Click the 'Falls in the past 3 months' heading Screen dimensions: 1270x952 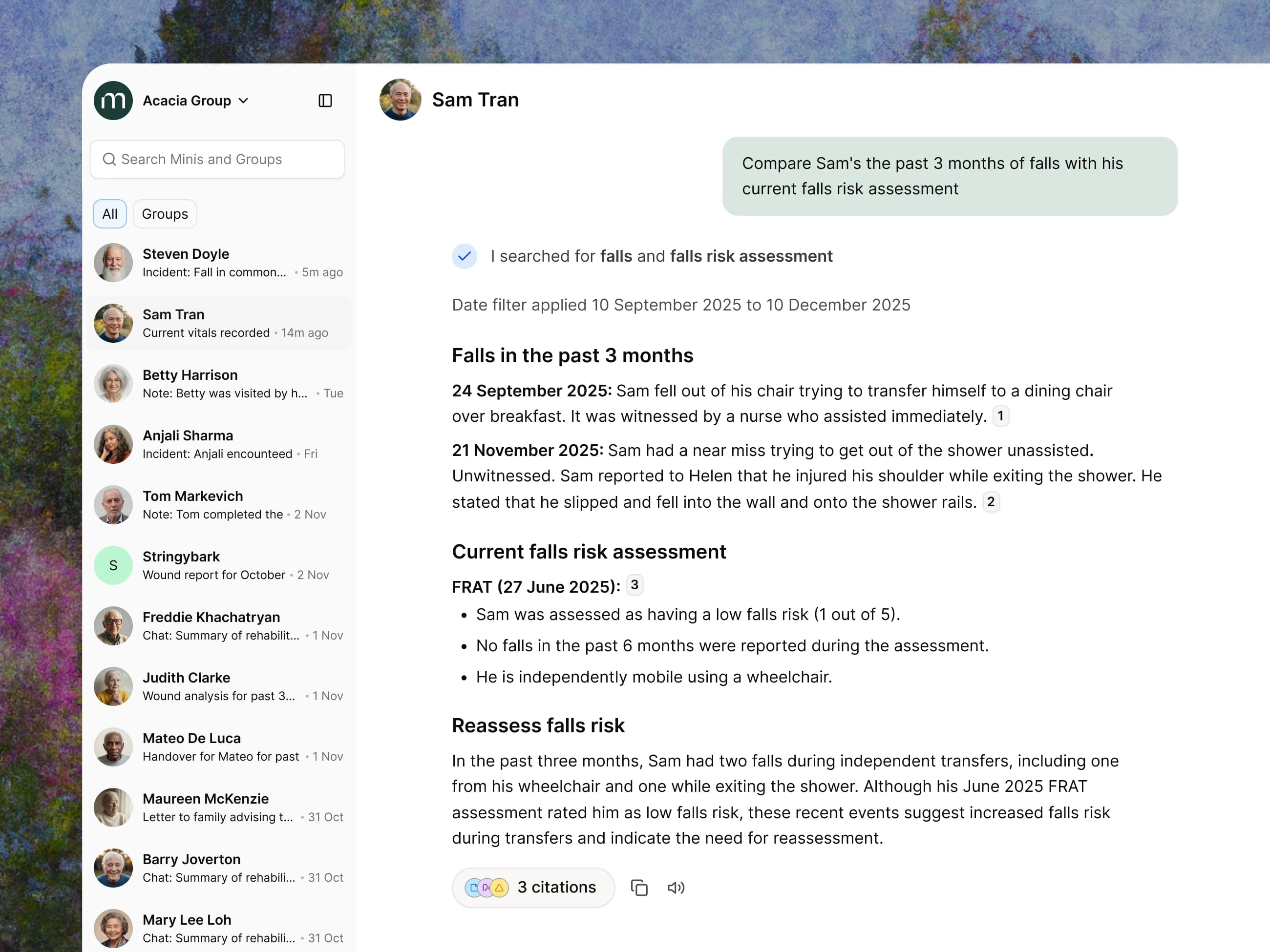[x=572, y=355]
